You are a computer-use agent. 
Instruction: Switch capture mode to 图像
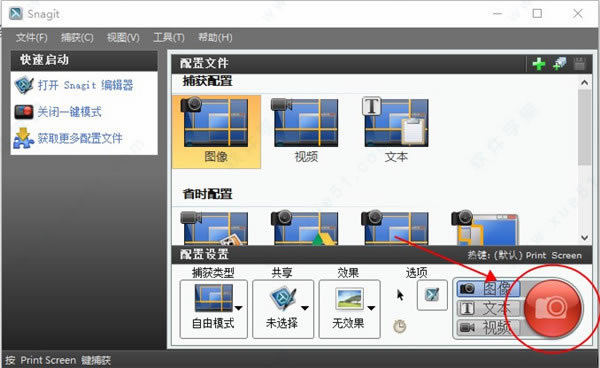click(x=489, y=289)
